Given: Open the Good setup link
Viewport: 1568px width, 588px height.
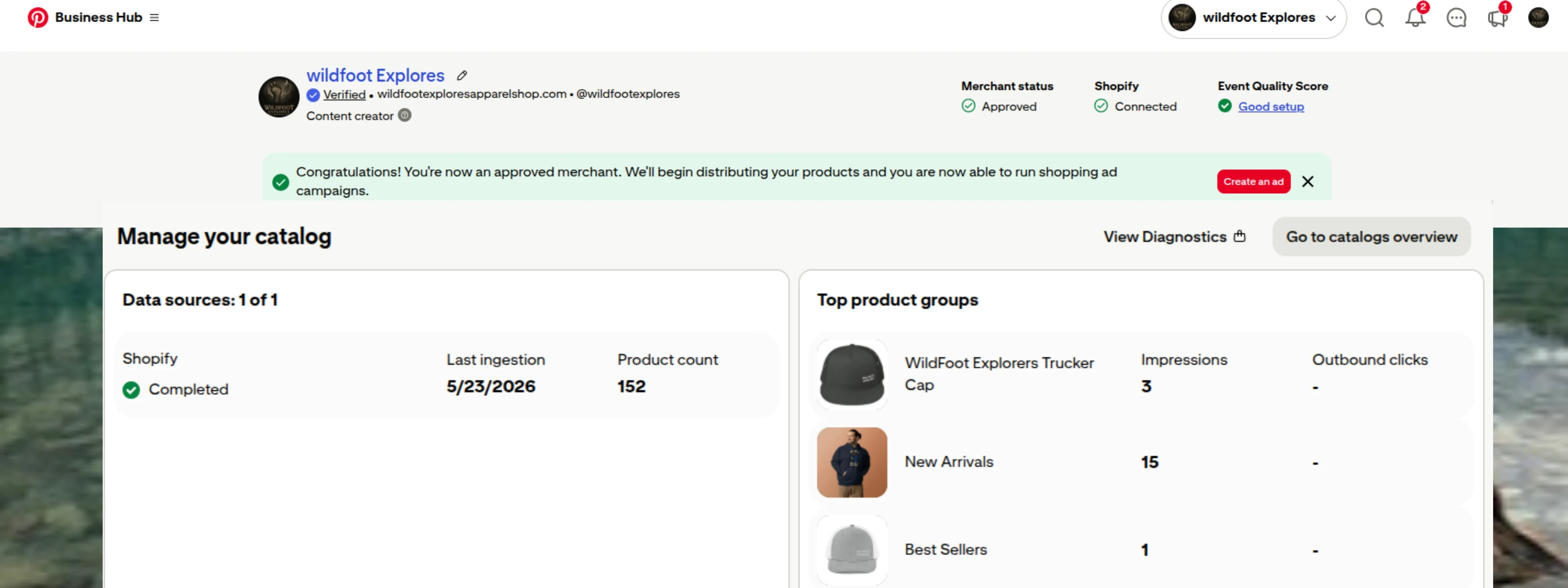Looking at the screenshot, I should (1271, 107).
